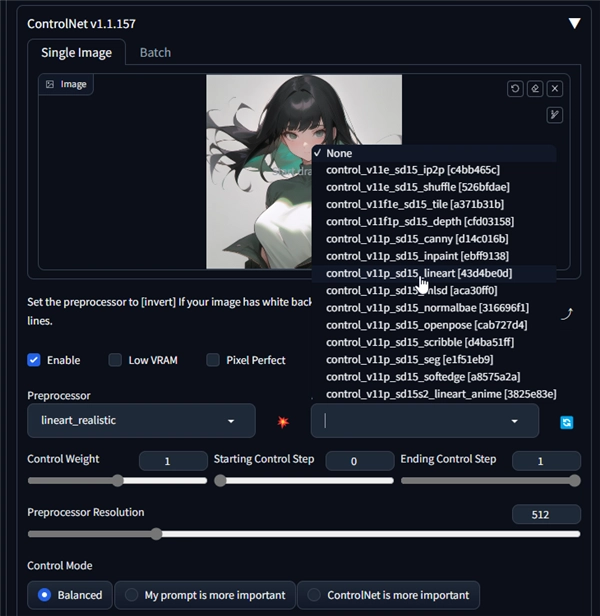Open the brush settings icon on canvas

(555, 115)
